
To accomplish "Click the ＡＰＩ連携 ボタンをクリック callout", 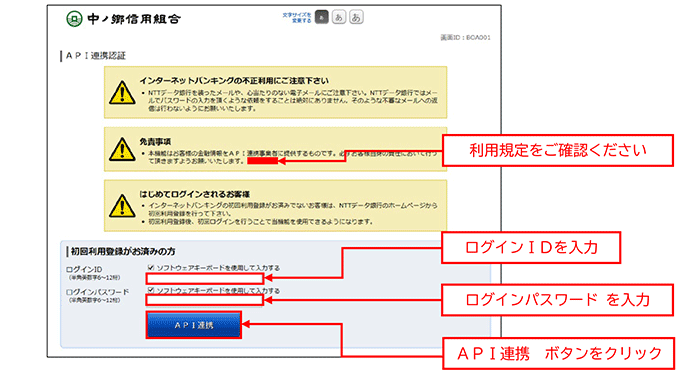I will (559, 354).
